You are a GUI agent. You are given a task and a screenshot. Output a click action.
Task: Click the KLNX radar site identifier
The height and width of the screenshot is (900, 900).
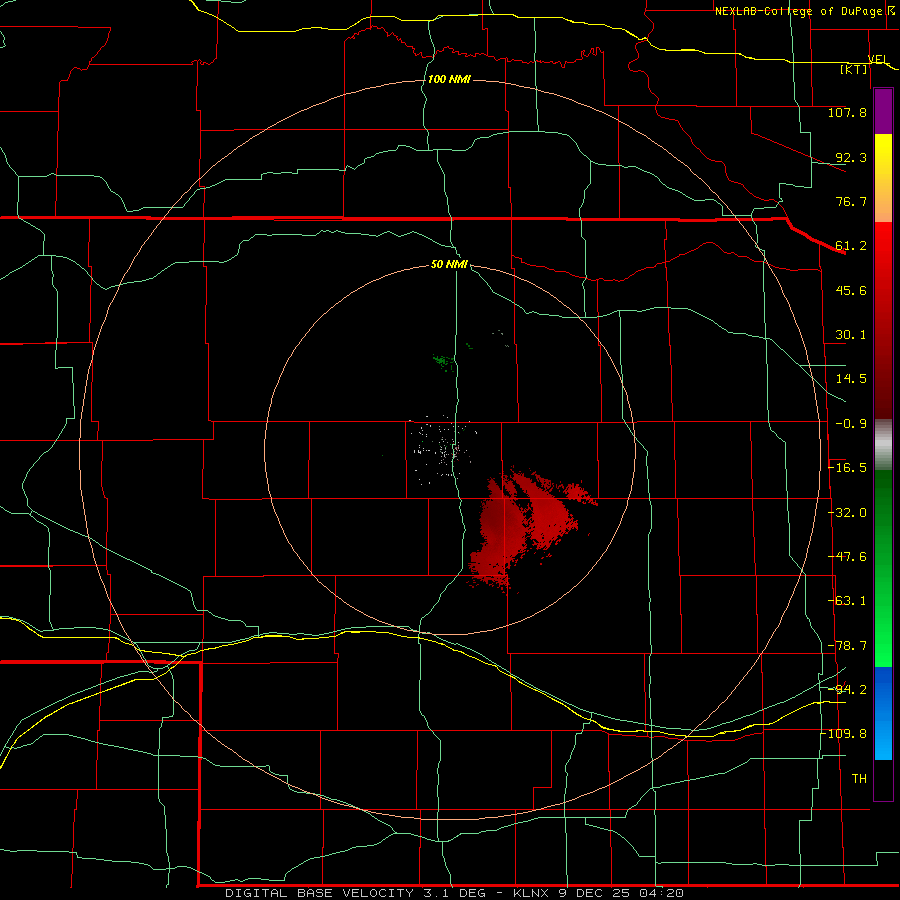pos(533,893)
